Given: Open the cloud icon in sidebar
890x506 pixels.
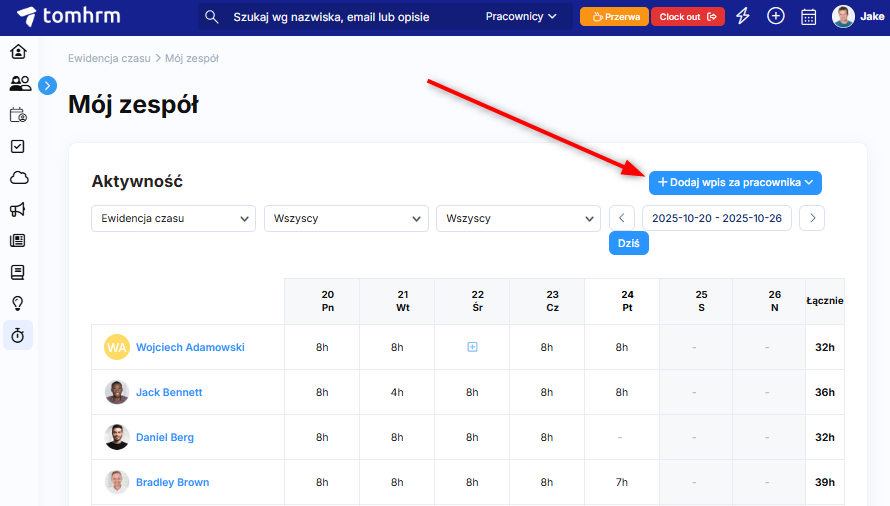Looking at the screenshot, I should coord(18,178).
